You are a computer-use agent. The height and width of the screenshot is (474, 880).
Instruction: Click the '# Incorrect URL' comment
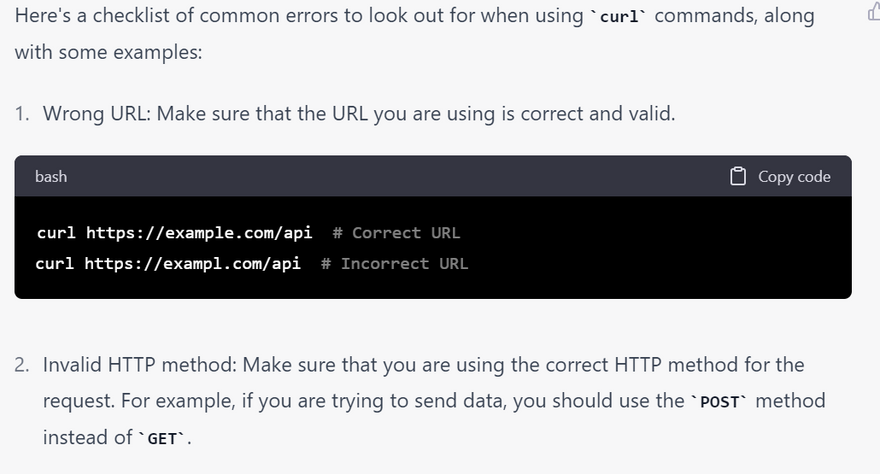(x=394, y=264)
